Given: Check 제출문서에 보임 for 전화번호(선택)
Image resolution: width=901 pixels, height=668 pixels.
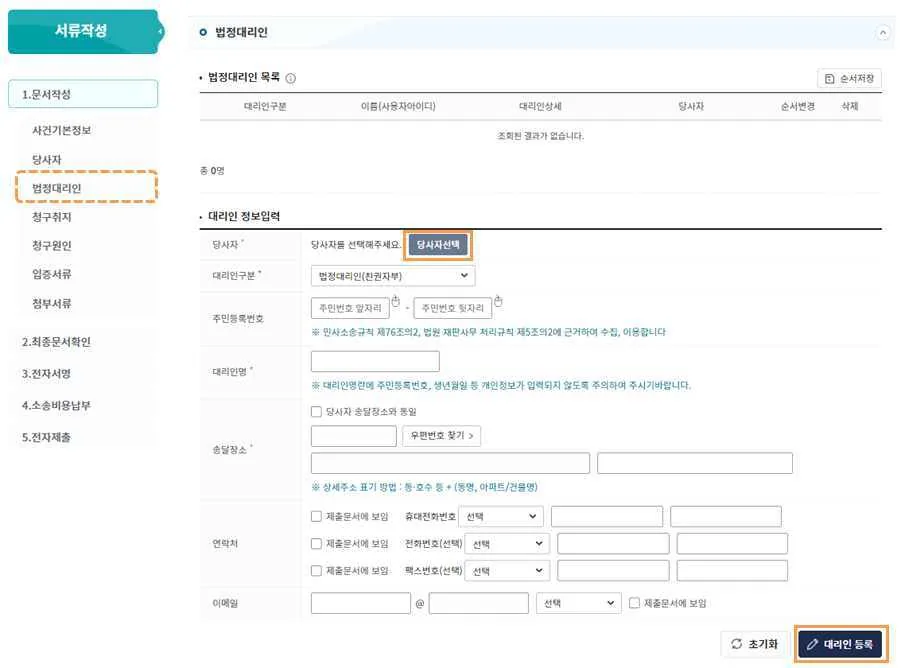Looking at the screenshot, I should pyautogui.click(x=316, y=543).
